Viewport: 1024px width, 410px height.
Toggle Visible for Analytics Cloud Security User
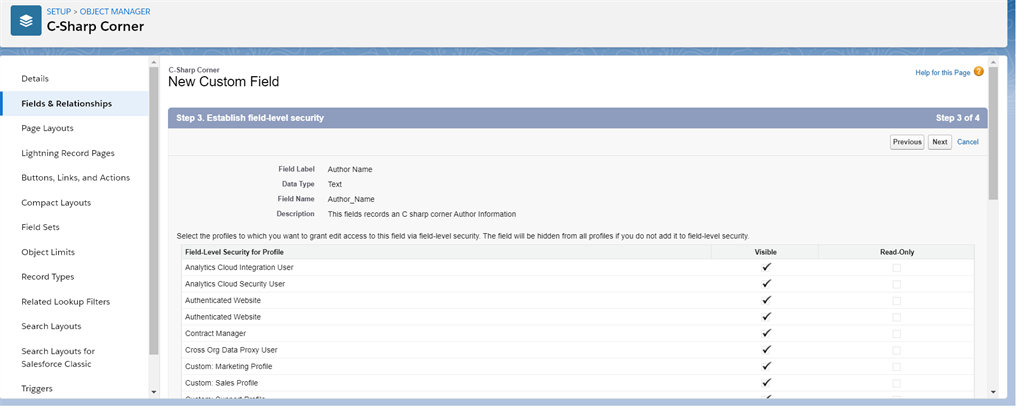[x=767, y=283]
